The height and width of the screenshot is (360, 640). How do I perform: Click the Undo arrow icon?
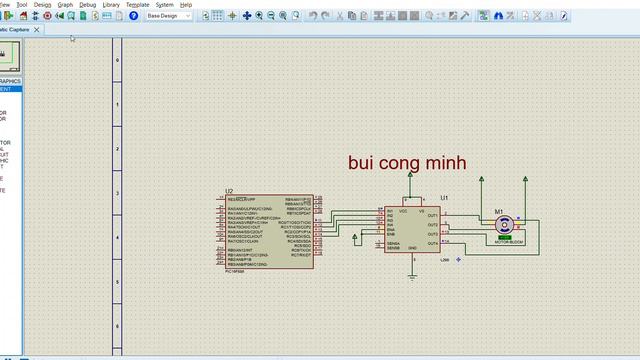click(x=313, y=16)
